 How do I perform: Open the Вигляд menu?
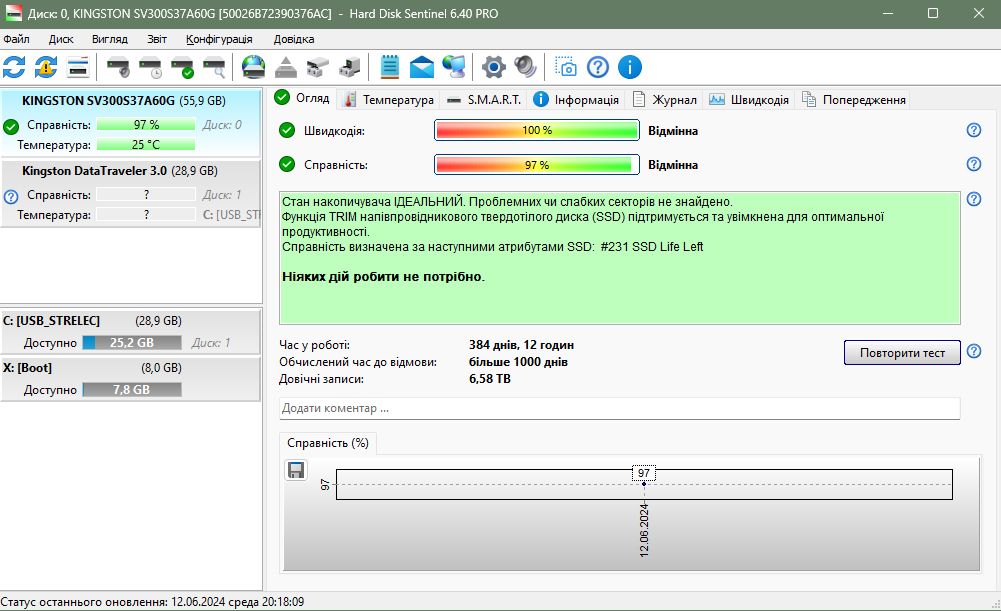click(x=110, y=39)
